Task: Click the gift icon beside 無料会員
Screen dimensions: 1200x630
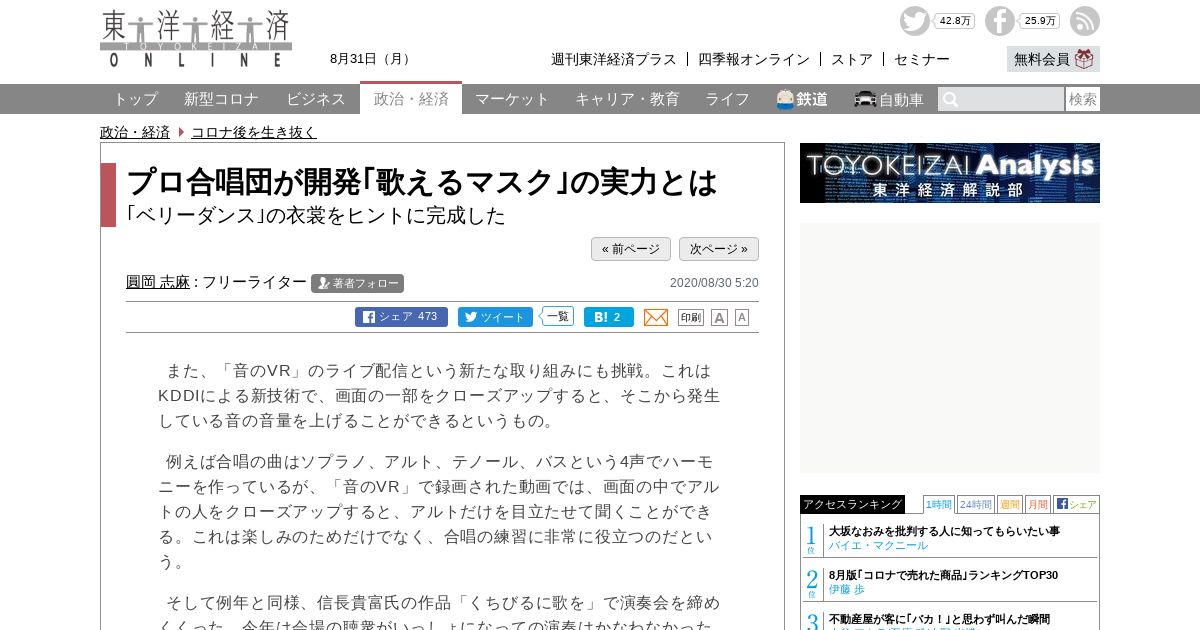Action: tap(1084, 59)
